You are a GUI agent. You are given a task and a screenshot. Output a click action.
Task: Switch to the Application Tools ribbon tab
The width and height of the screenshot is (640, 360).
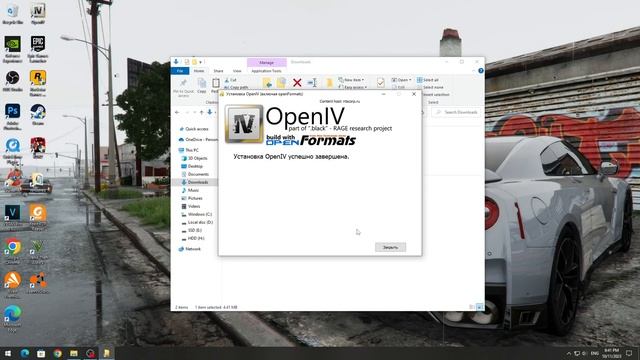click(267, 71)
